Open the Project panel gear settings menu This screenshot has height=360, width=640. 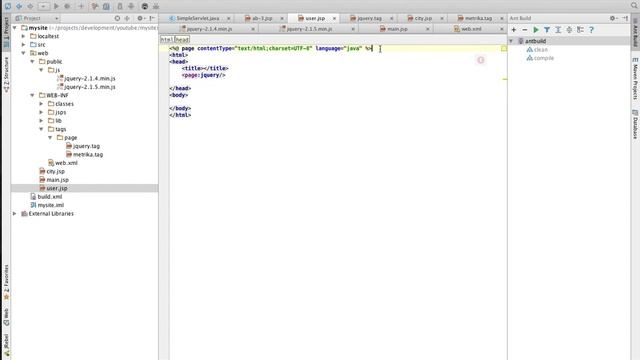click(x=140, y=18)
